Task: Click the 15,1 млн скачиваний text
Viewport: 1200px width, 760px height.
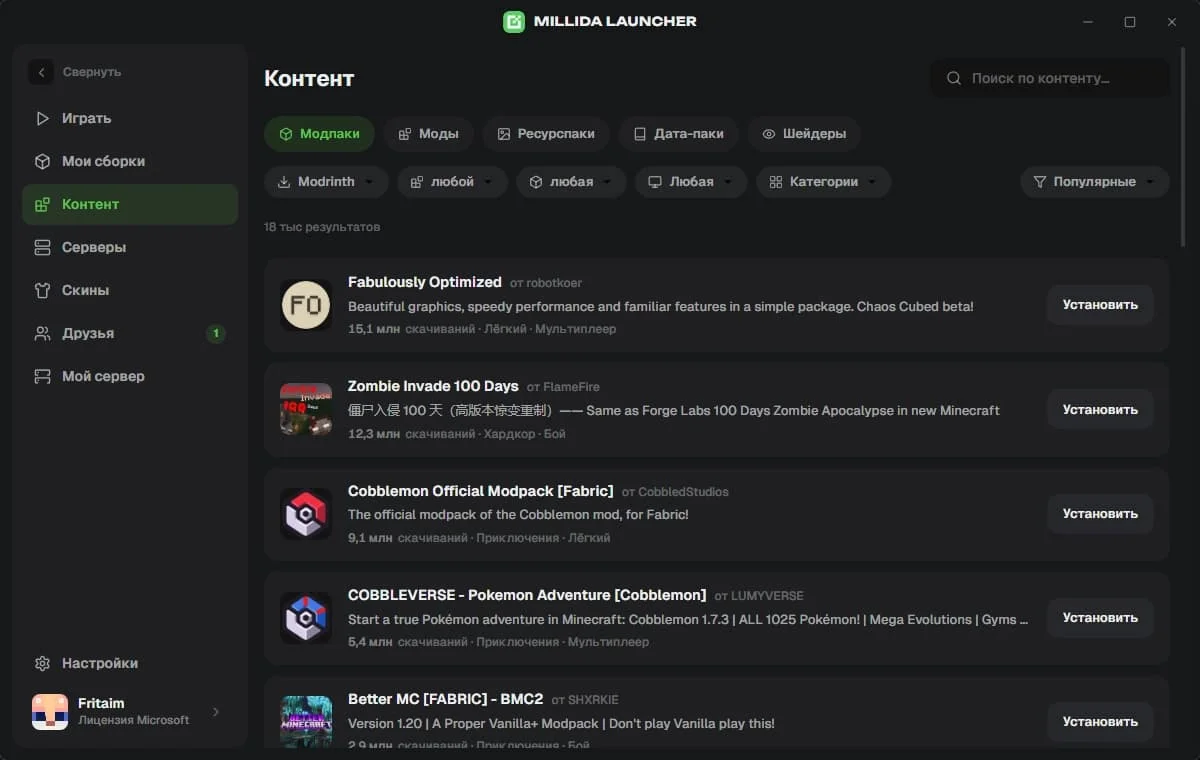Action: (x=411, y=329)
